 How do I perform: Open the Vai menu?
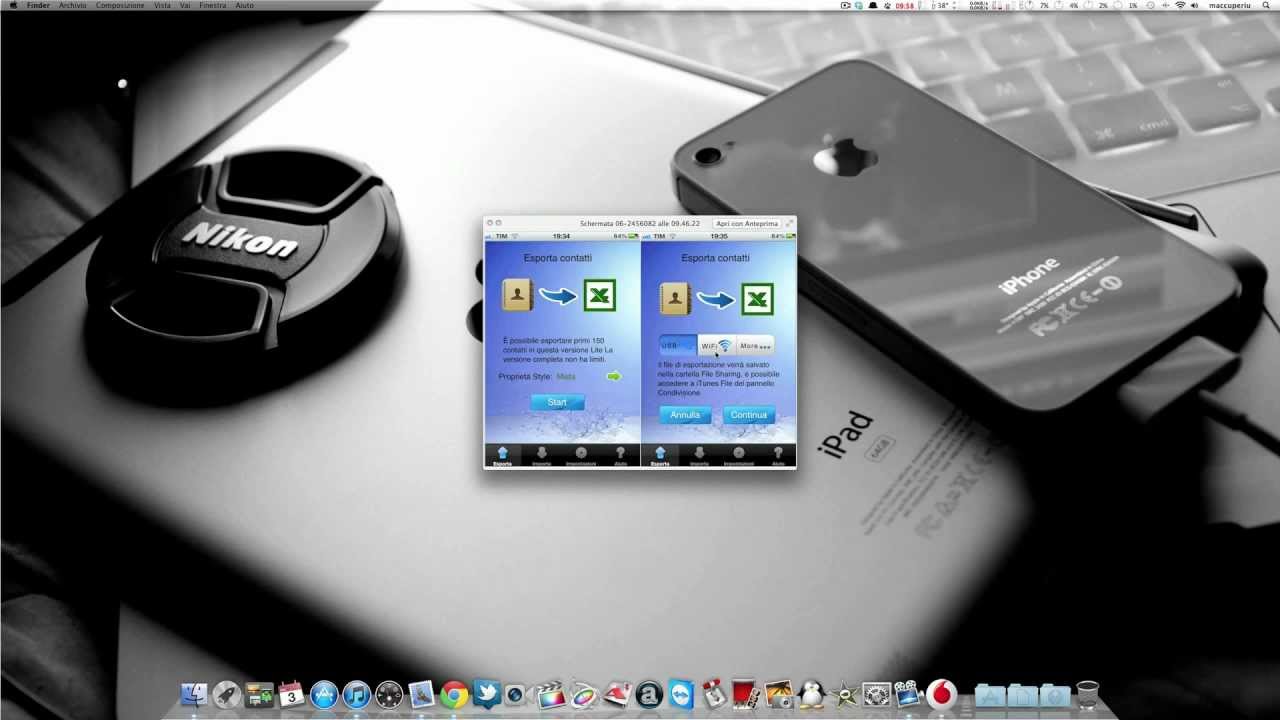coord(185,6)
